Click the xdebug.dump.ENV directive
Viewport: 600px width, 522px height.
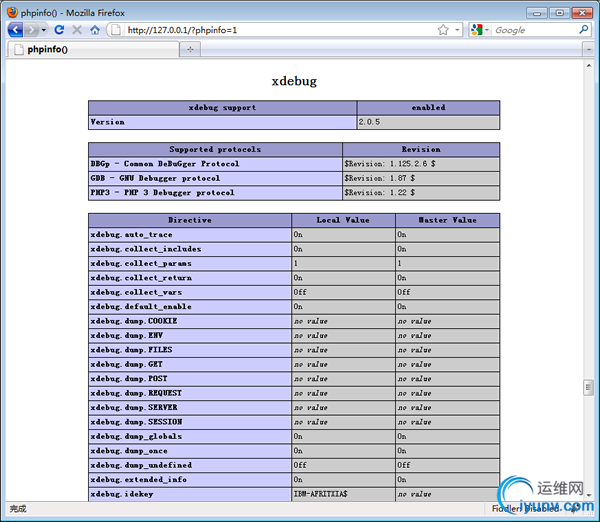click(190, 336)
